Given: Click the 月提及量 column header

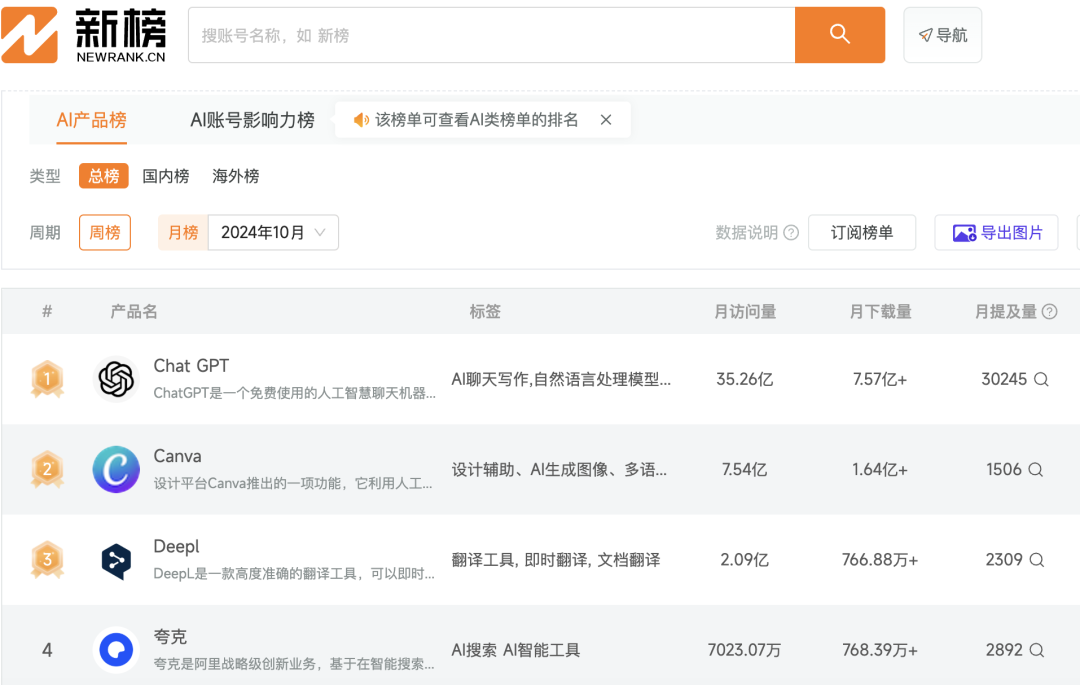Looking at the screenshot, I should tap(1006, 312).
